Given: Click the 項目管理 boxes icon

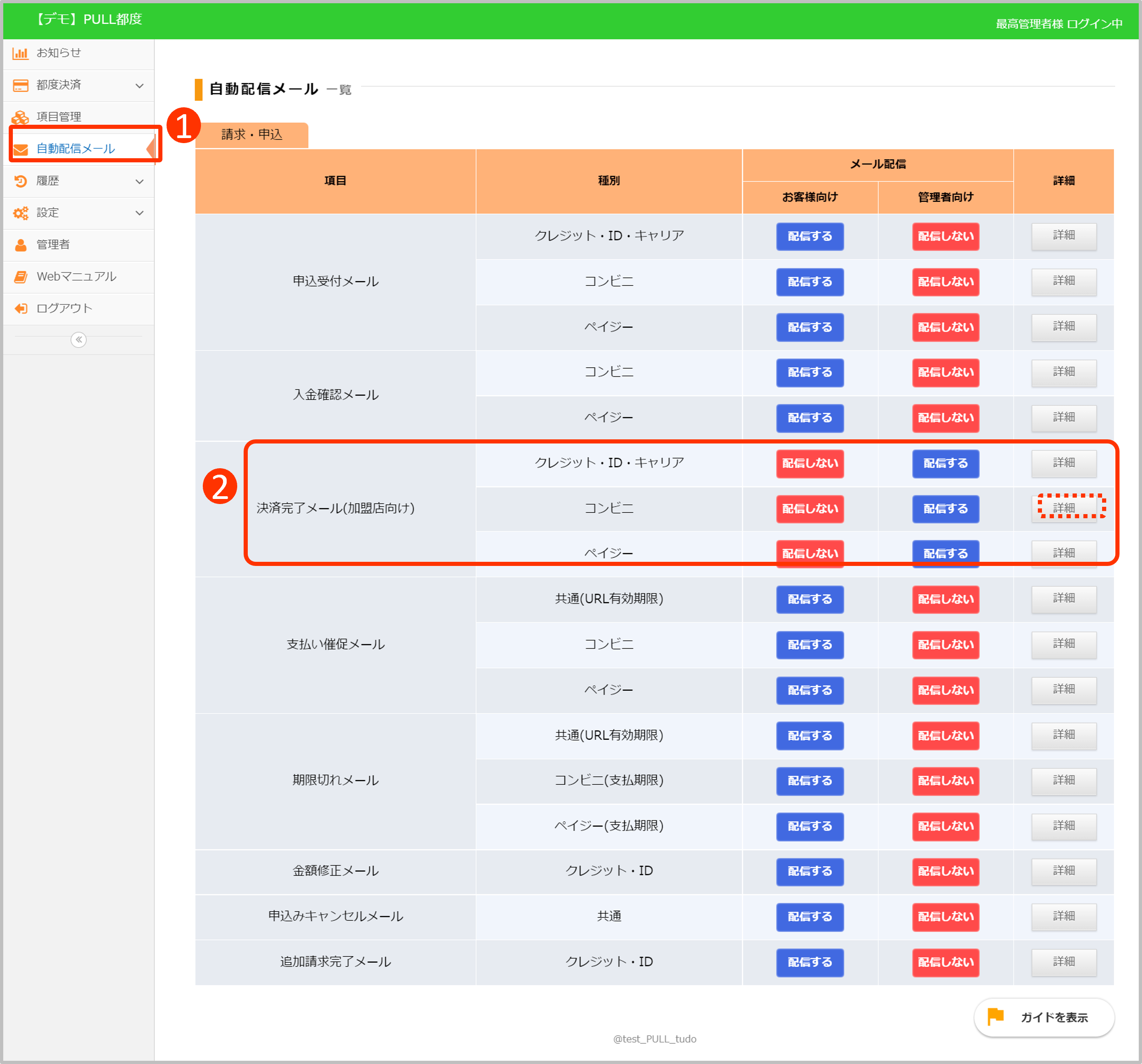Looking at the screenshot, I should (21, 117).
